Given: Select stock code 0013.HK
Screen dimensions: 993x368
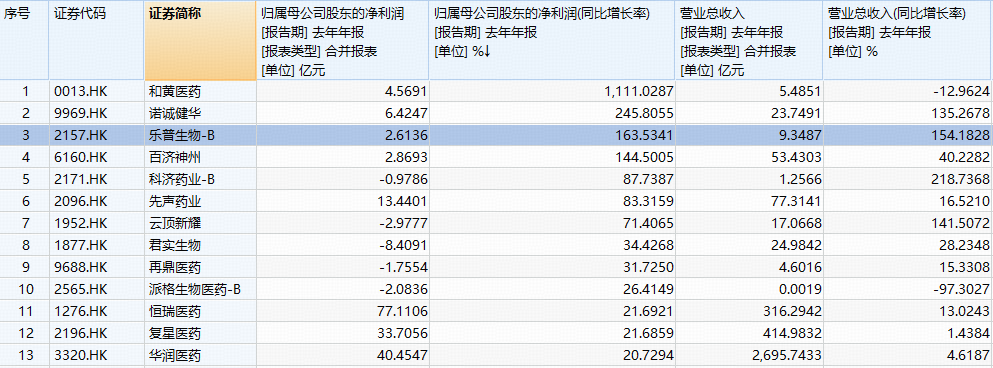Looking at the screenshot, I should click(x=80, y=92).
